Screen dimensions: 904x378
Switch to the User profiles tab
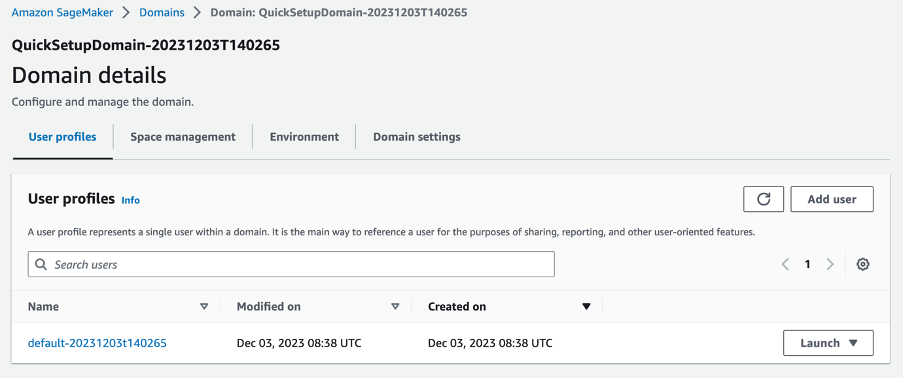click(62, 137)
